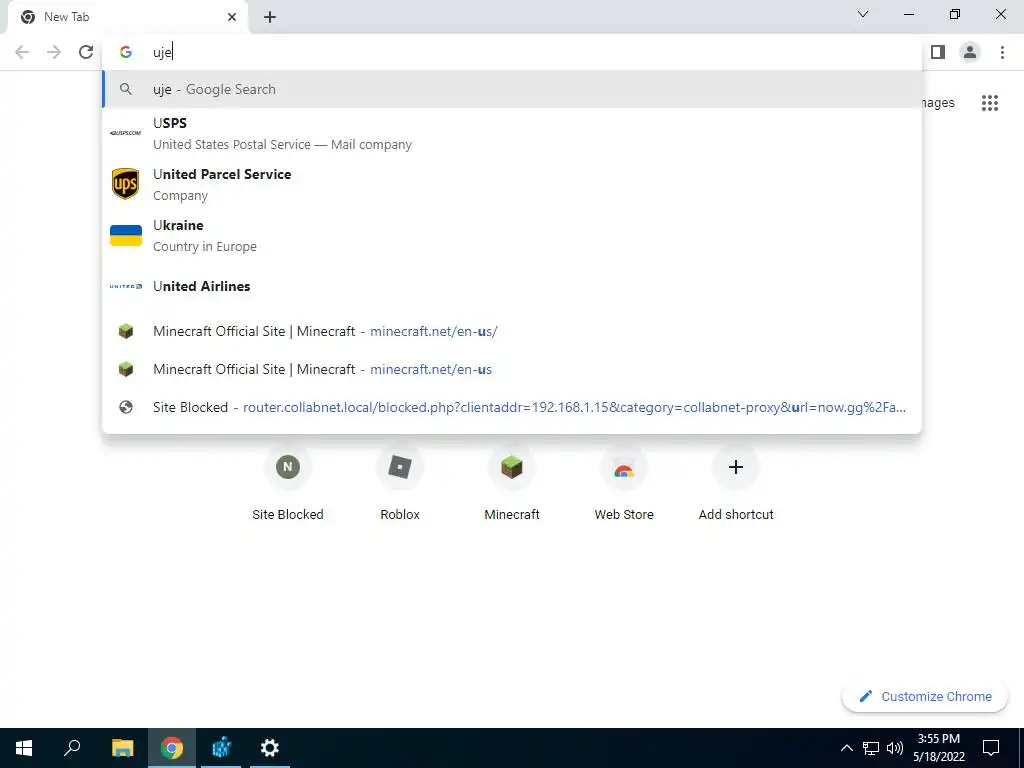Click the globe icon beside Site Blocked
This screenshot has width=1024, height=768.
(125, 407)
